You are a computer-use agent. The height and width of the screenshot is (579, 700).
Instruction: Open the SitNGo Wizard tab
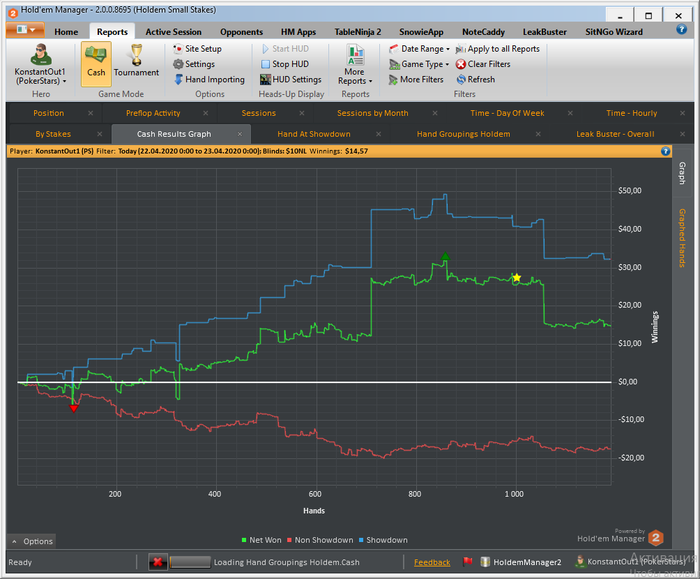[614, 32]
